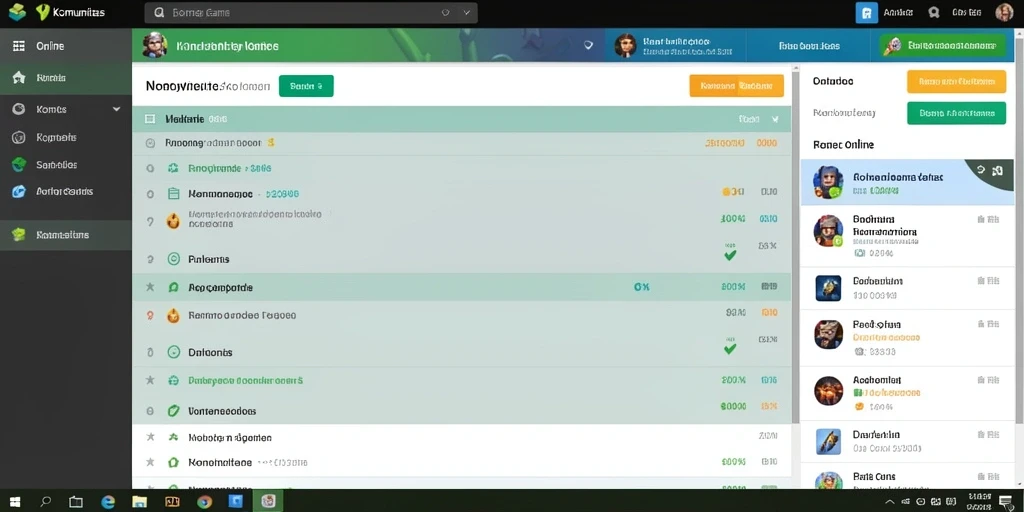Click the second icon in the highlighted online game's dark corner
1024x512 pixels.
tap(997, 170)
